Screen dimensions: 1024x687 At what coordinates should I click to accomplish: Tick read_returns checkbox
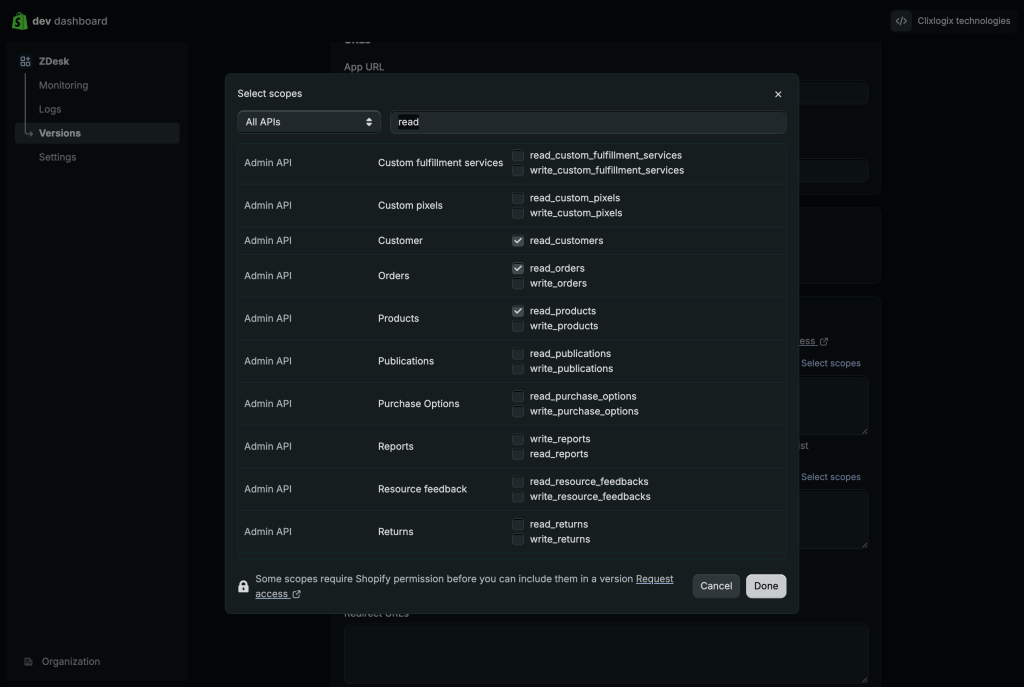pyautogui.click(x=518, y=524)
